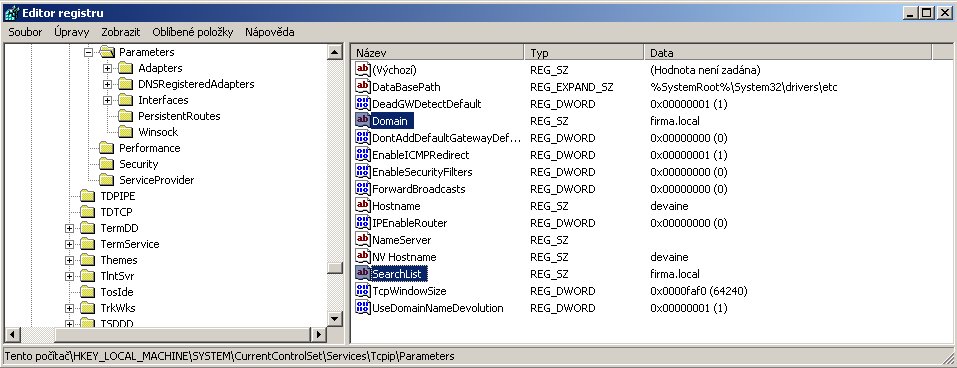
Task: Click the tree pane scroll down arrow
Action: pyautogui.click(x=335, y=319)
